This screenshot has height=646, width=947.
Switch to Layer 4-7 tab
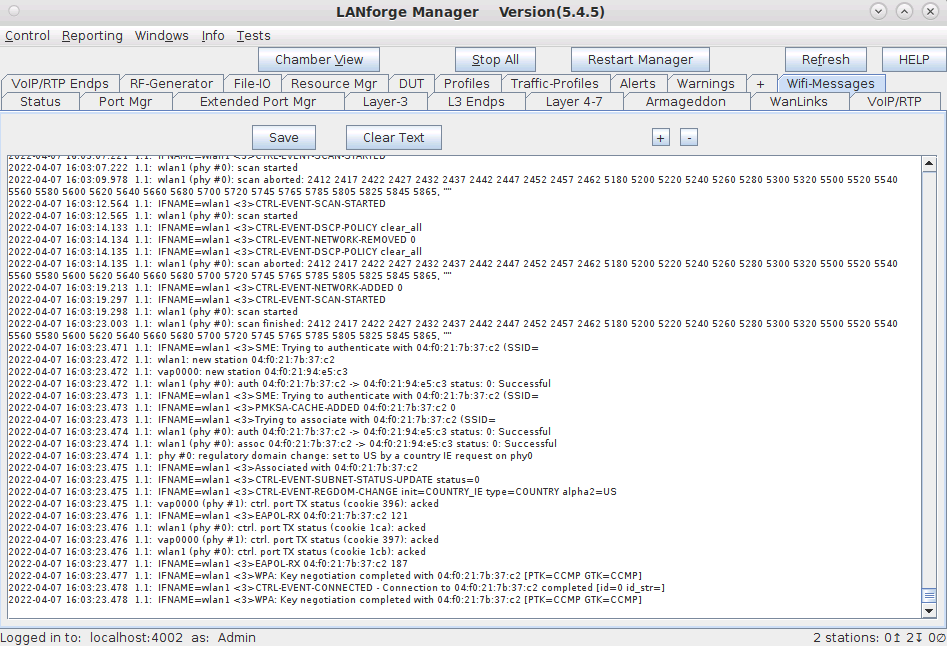click(x=574, y=101)
